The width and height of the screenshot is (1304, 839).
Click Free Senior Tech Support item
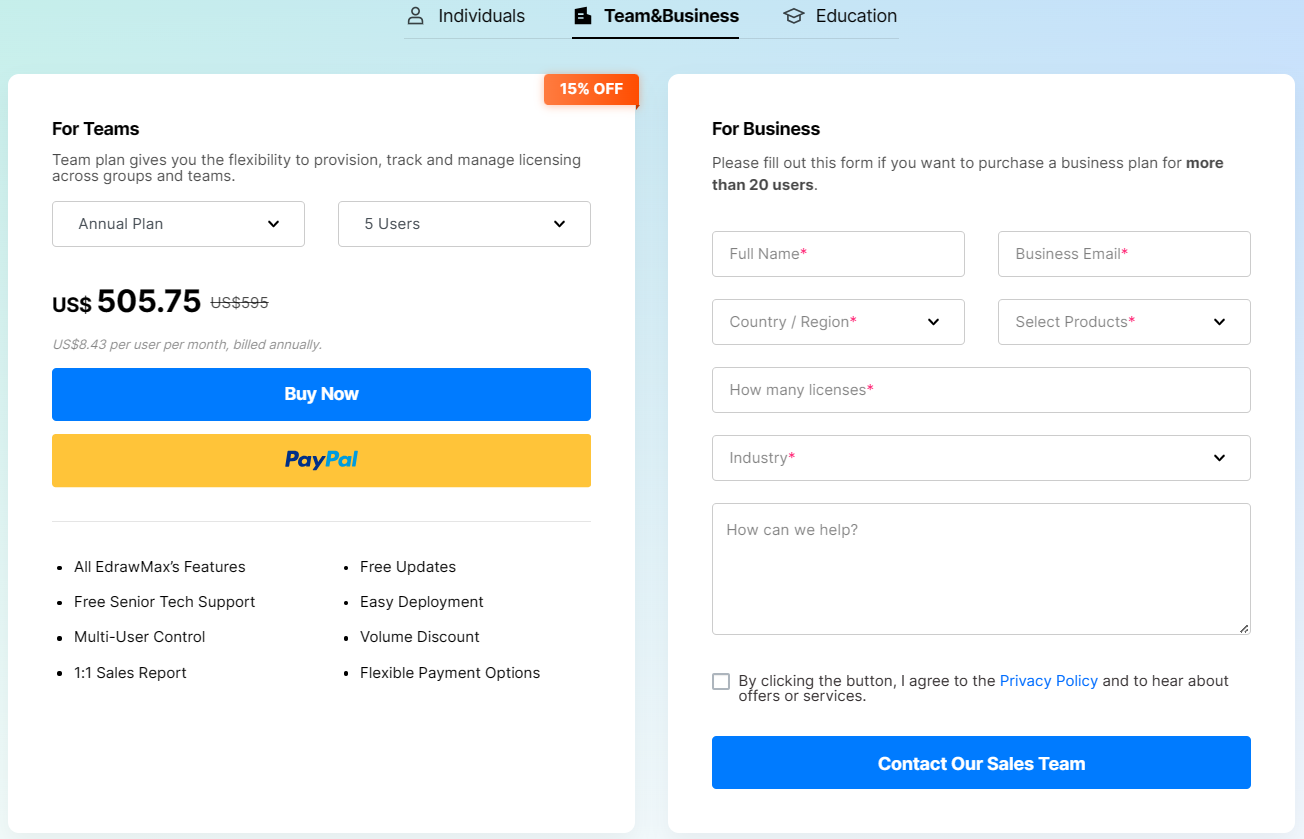point(164,602)
